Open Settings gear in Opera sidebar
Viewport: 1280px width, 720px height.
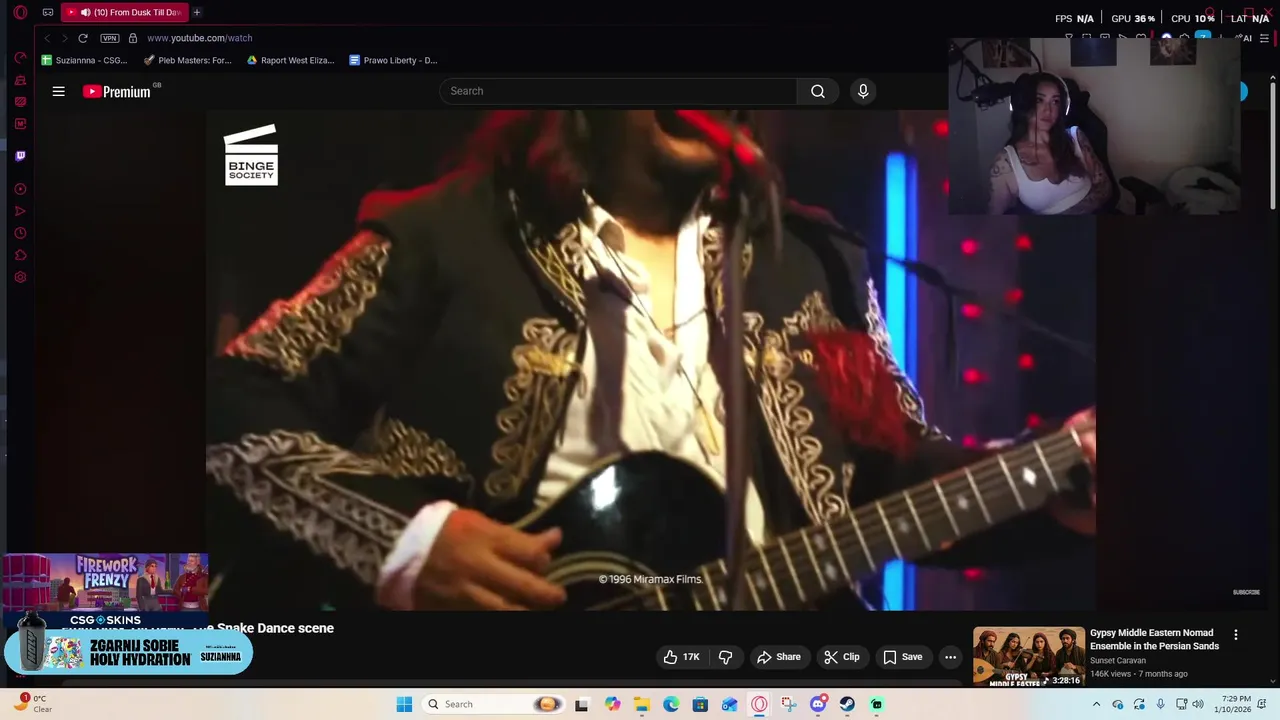point(20,277)
